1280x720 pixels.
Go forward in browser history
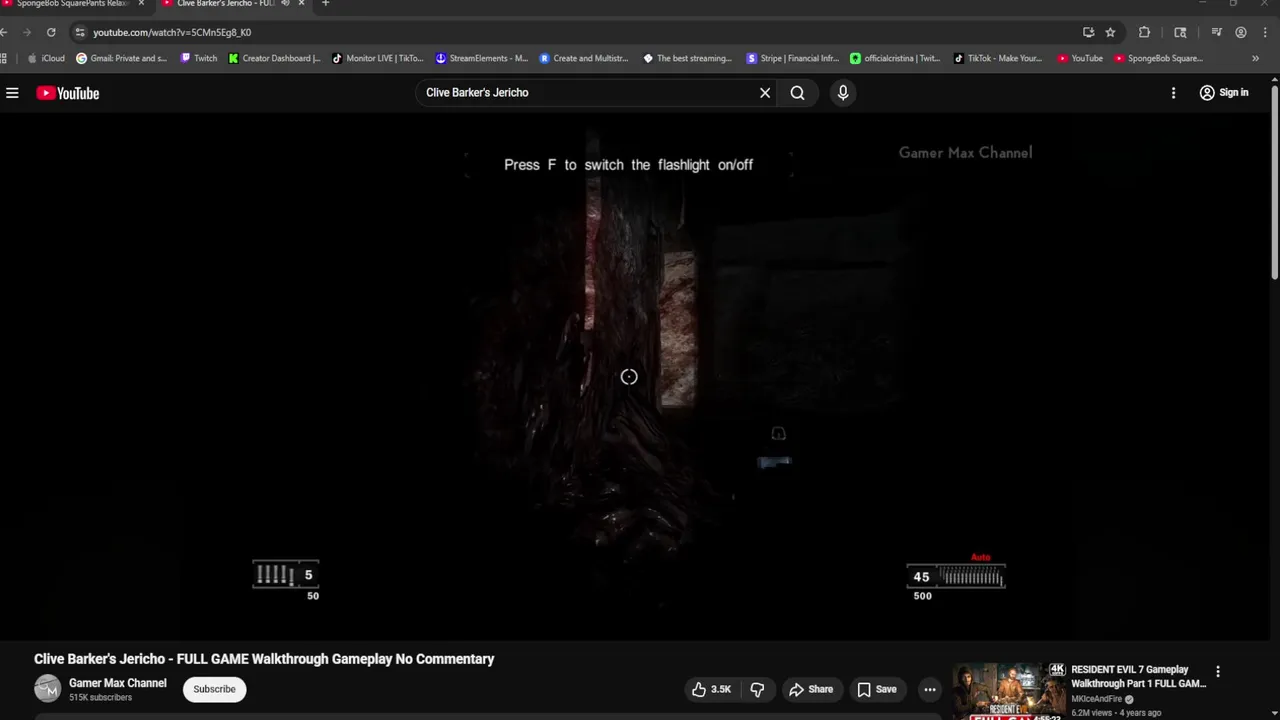[27, 32]
